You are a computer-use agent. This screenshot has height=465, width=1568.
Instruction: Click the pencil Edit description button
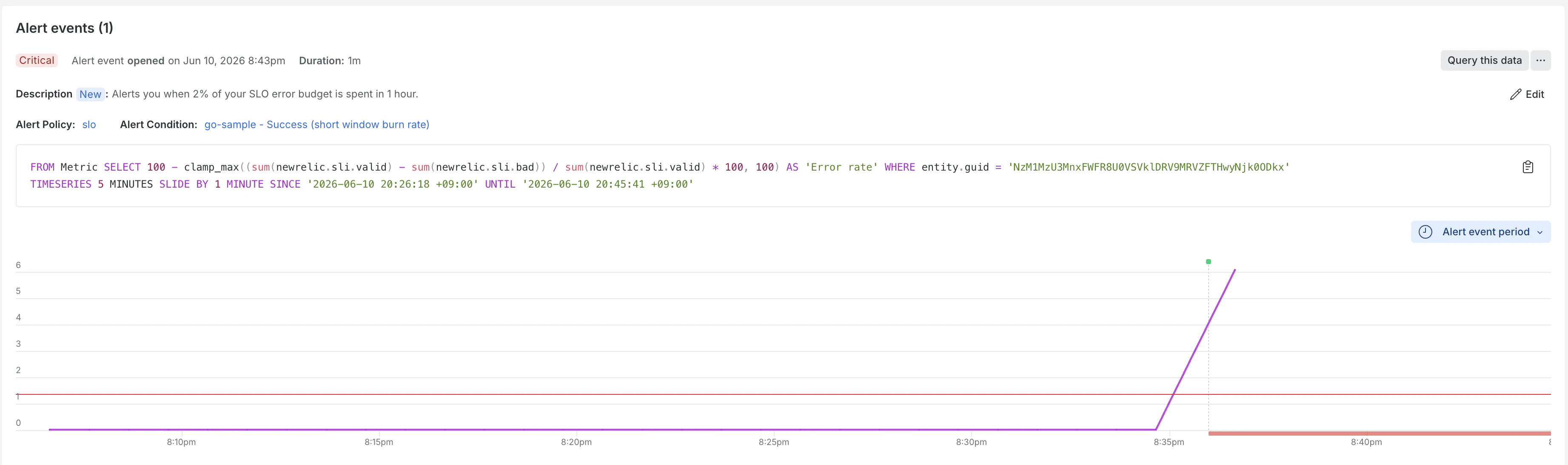click(1527, 94)
